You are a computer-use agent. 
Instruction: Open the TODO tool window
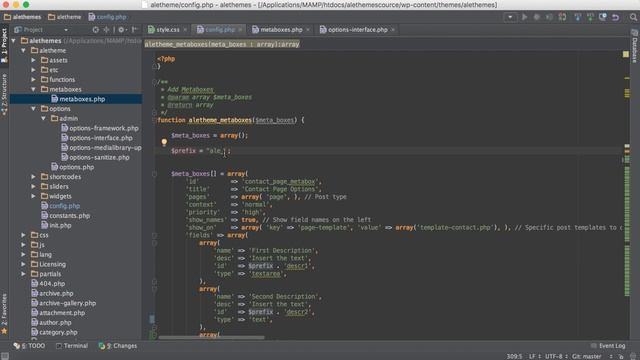(29, 346)
